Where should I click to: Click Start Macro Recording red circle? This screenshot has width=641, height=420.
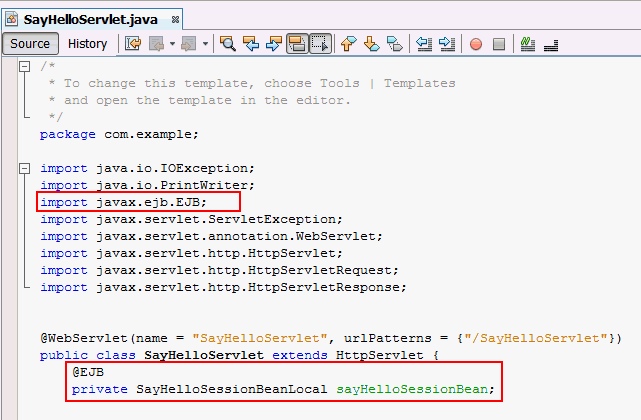[476, 44]
